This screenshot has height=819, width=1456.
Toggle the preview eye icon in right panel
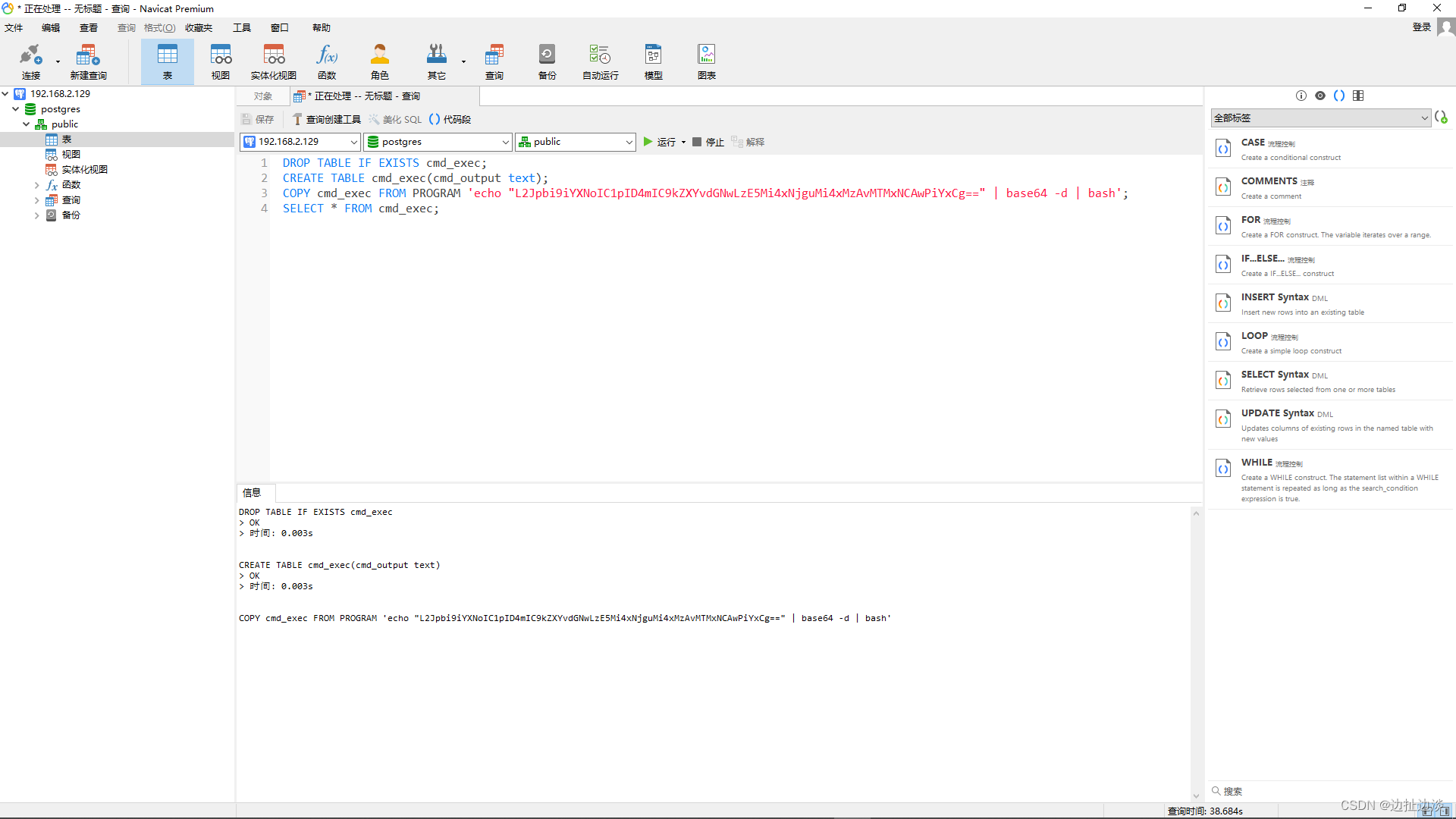click(x=1321, y=96)
